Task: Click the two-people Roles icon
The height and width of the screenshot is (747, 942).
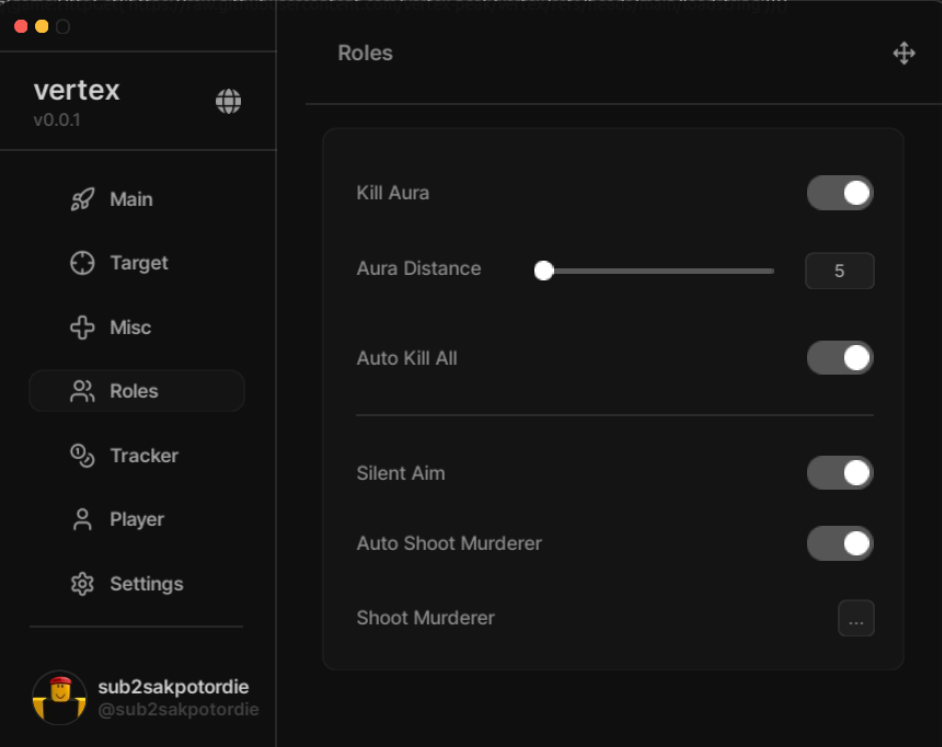Action: click(82, 391)
